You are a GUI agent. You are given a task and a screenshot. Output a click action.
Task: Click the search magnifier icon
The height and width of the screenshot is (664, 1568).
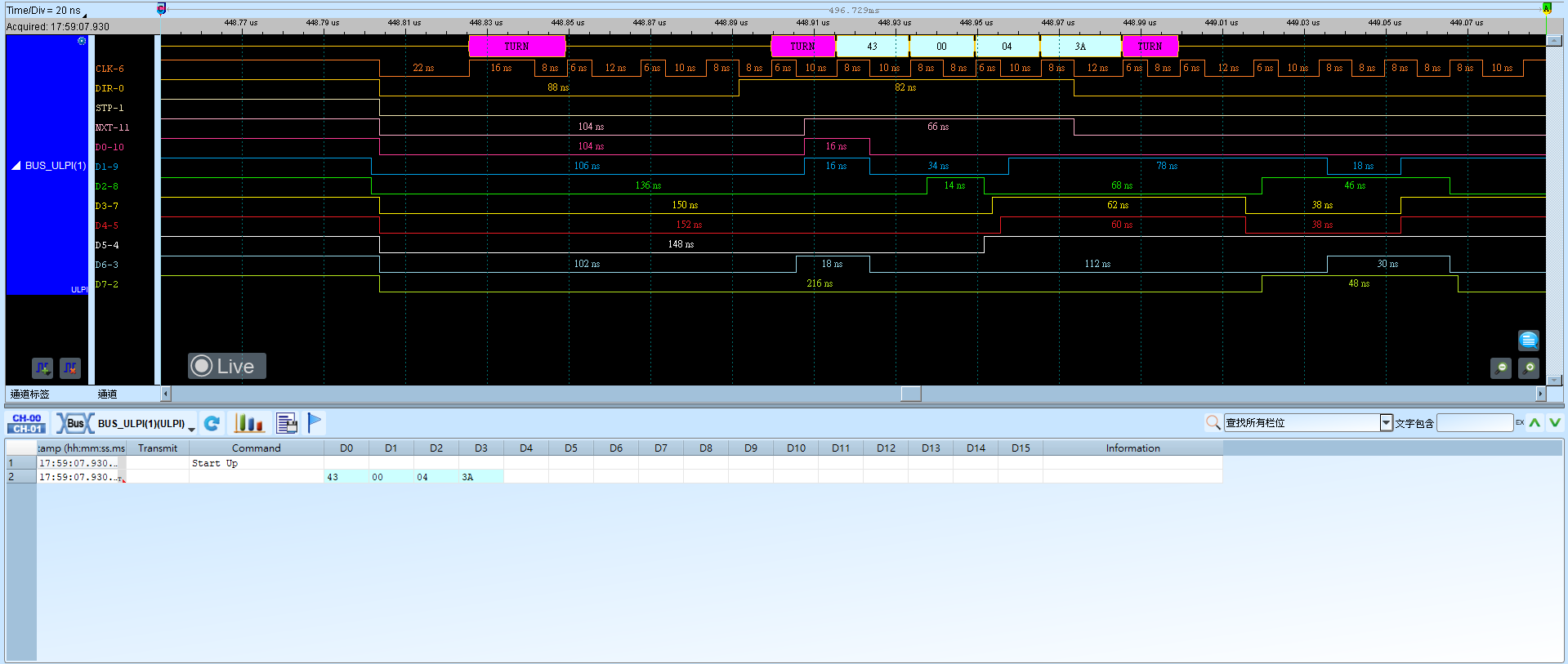1213,422
